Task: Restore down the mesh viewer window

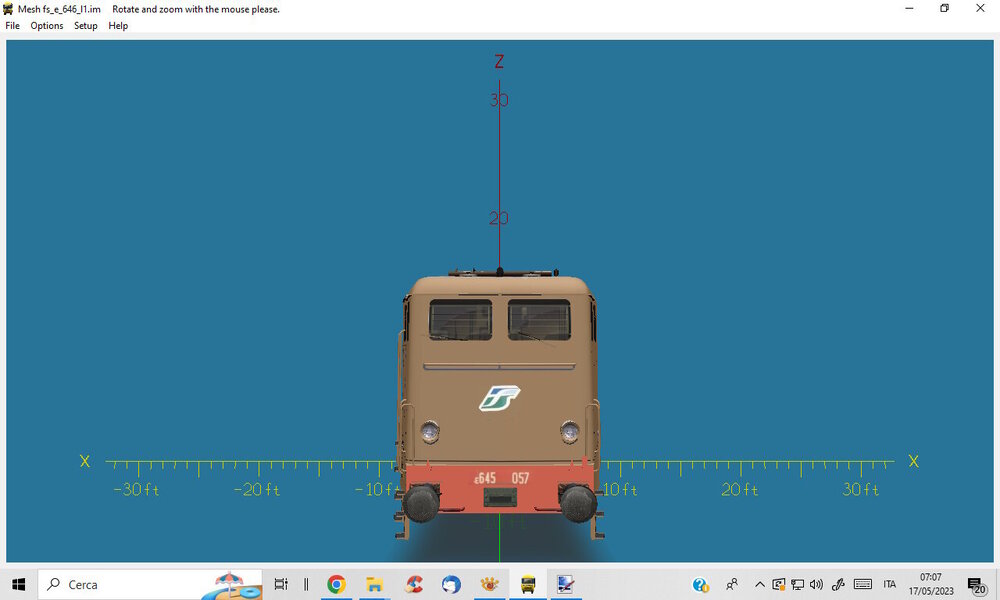Action: 945,8
